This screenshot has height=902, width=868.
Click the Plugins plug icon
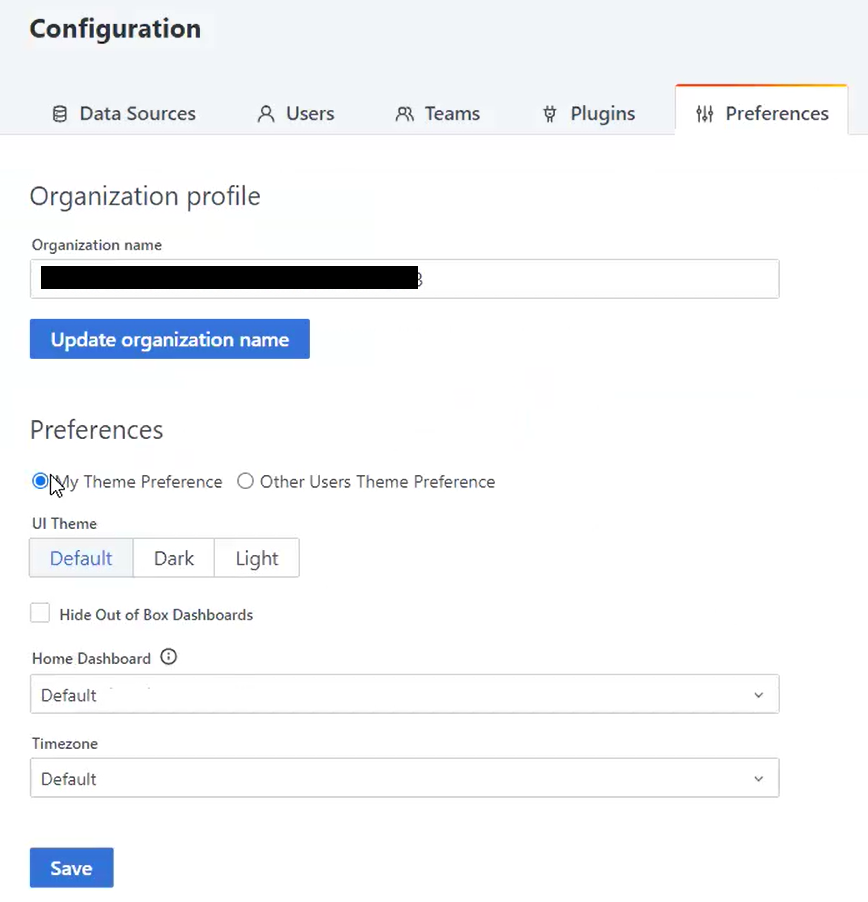(550, 114)
